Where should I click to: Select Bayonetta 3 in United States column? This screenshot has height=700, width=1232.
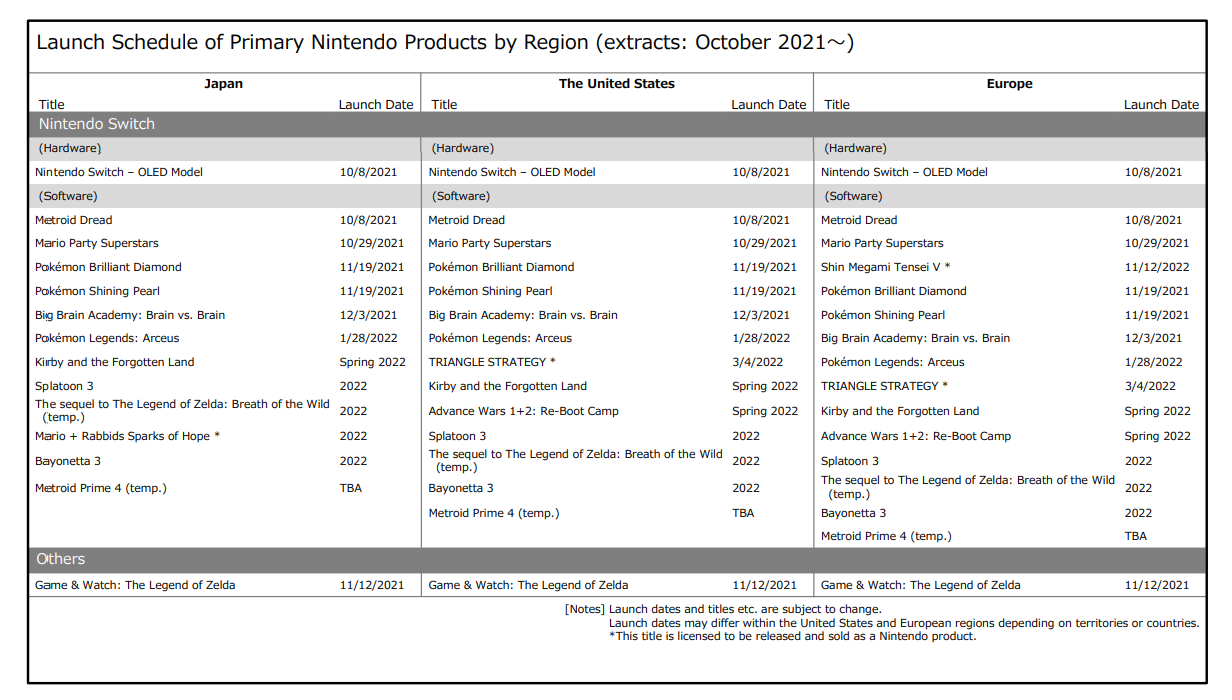[x=461, y=488]
